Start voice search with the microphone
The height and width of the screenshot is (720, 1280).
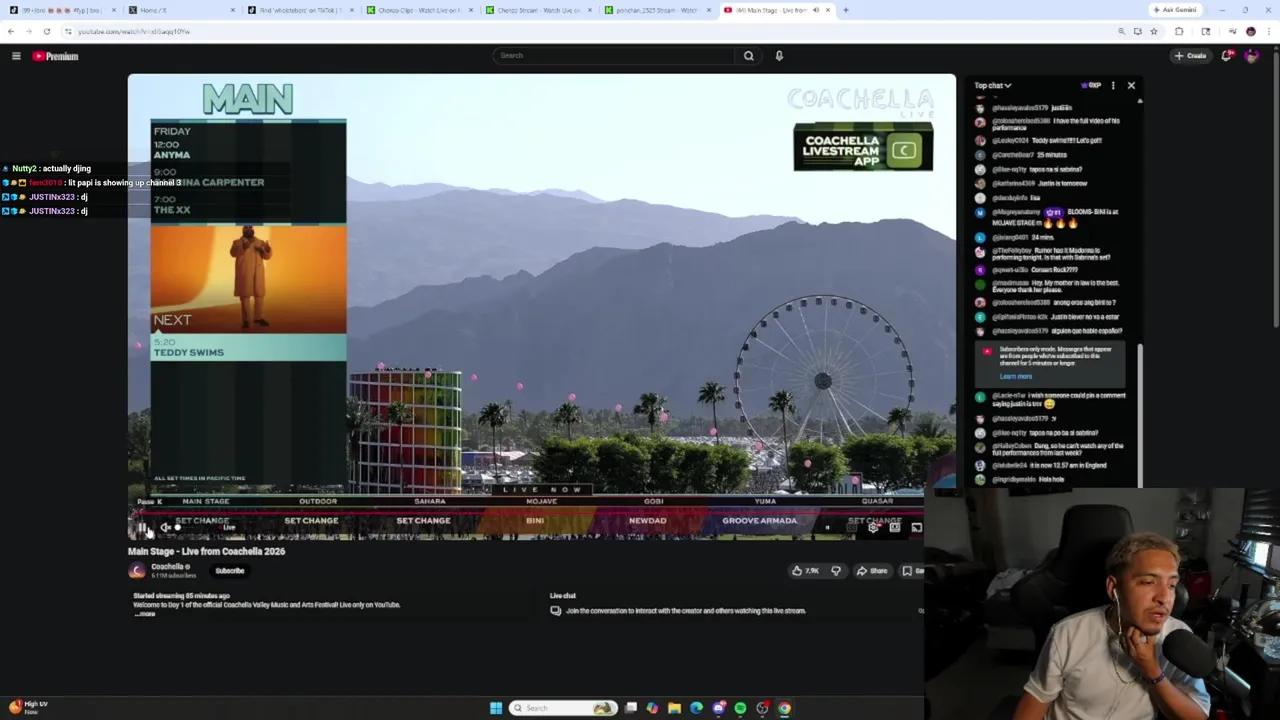(779, 56)
